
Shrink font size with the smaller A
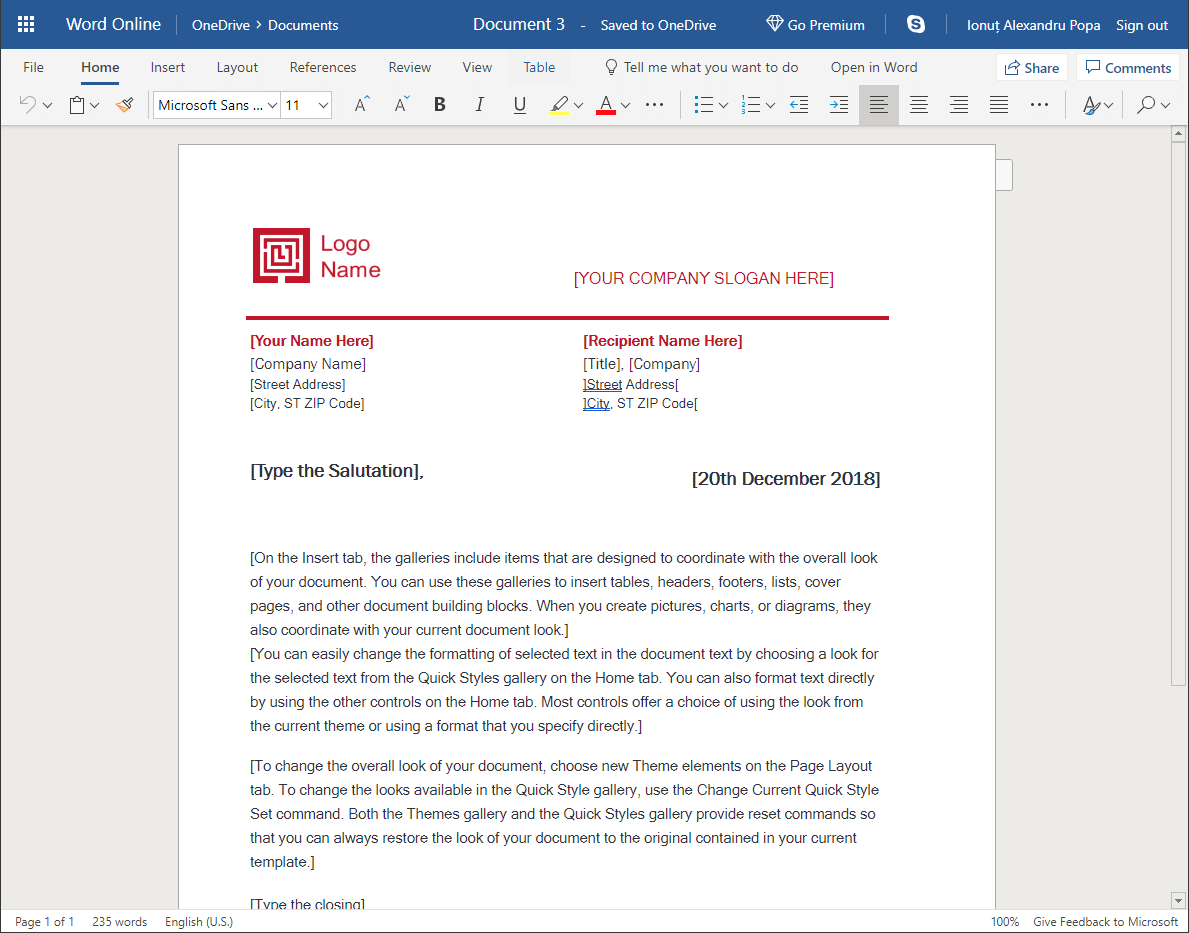[x=402, y=105]
